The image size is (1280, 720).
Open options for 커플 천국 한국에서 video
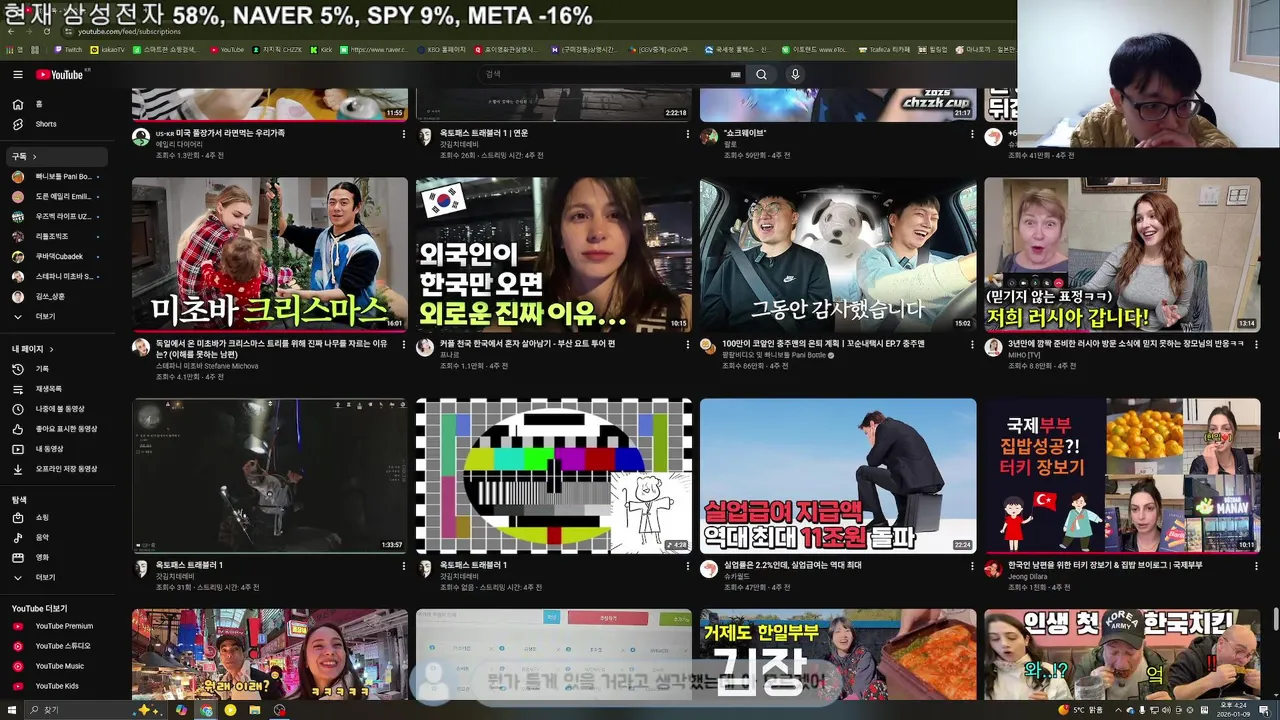[x=688, y=345]
